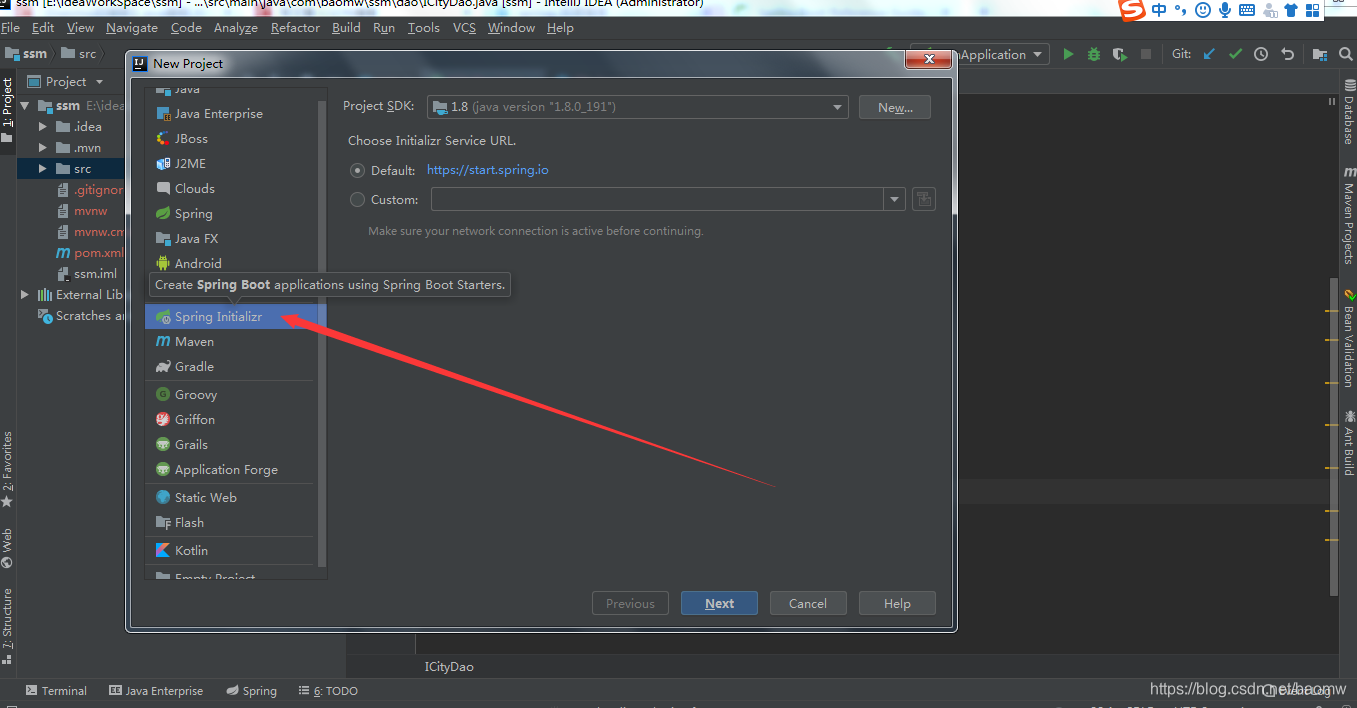This screenshot has width=1357, height=708.
Task: Open the Maven Projects side tab
Action: point(1348,215)
